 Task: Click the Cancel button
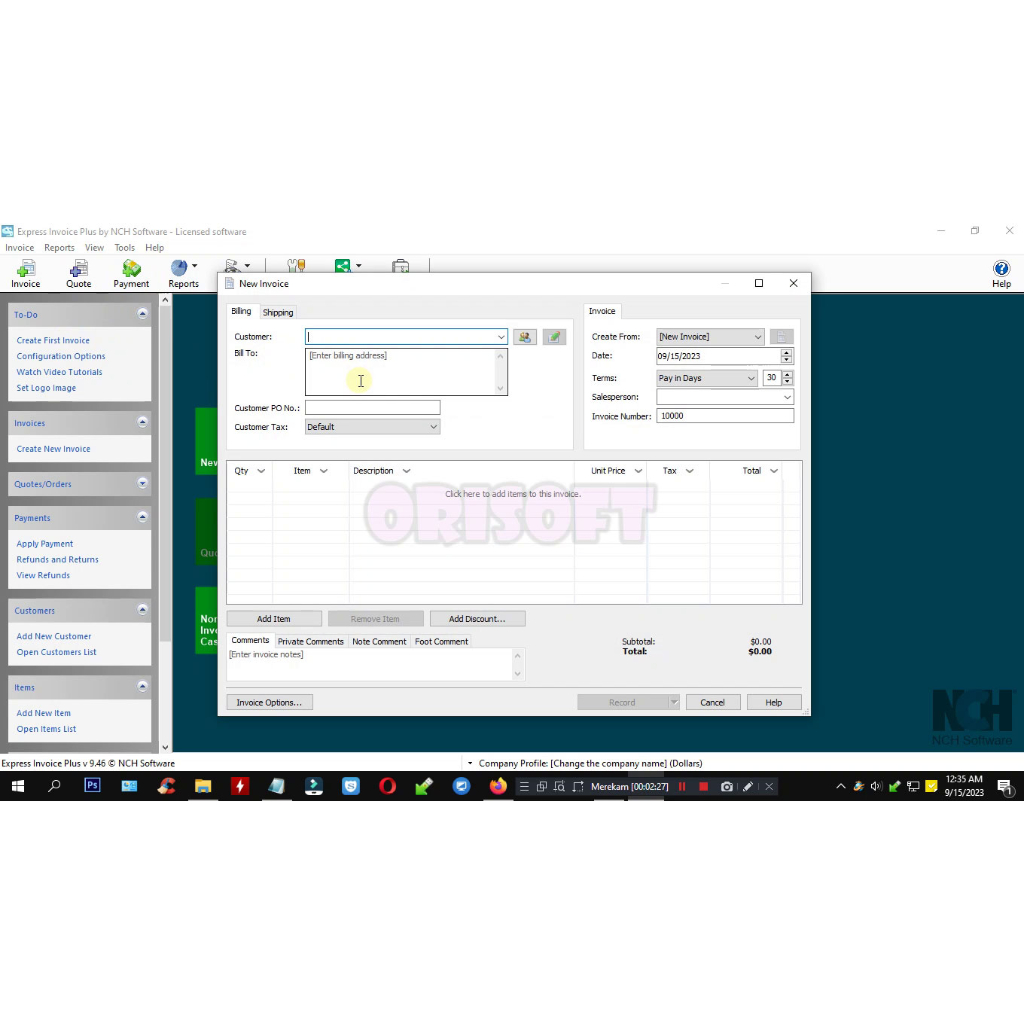point(712,703)
